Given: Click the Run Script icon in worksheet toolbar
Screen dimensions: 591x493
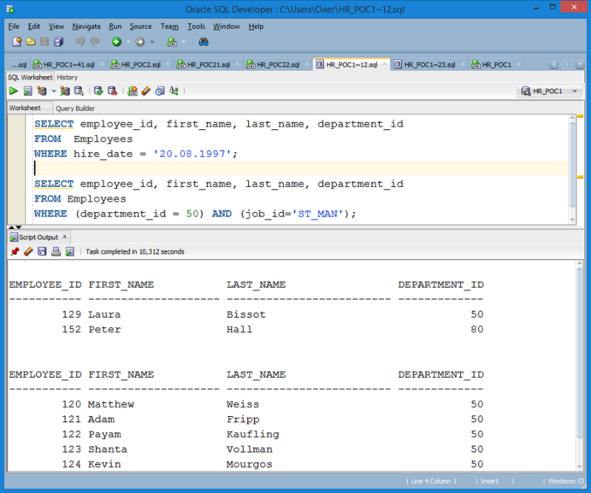Looking at the screenshot, I should (28, 91).
